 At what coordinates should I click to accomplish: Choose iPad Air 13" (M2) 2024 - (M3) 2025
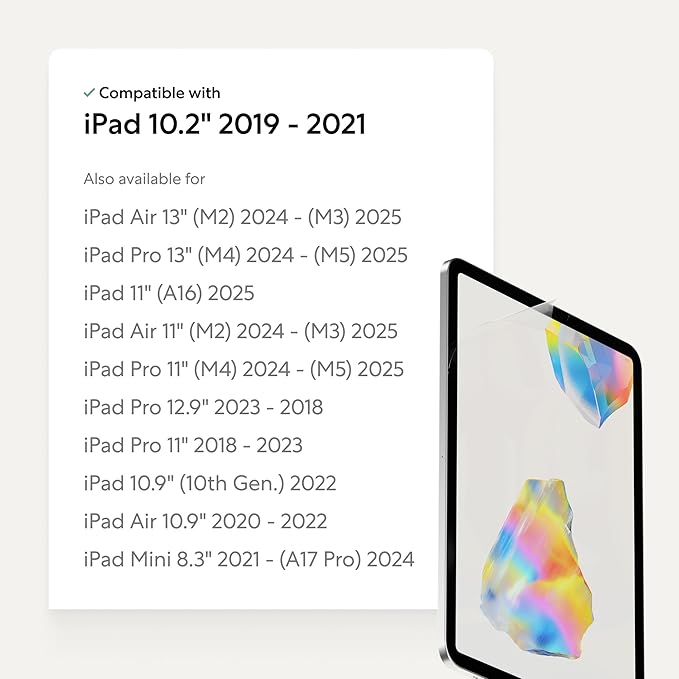[242, 217]
